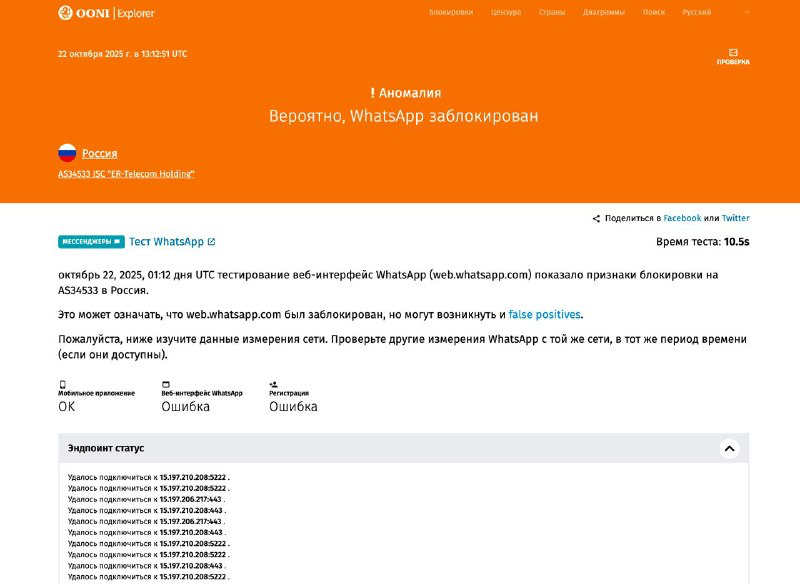Open AS34533 JSC ER-Telecom Holding link
The height and width of the screenshot is (584, 800).
click(x=126, y=174)
